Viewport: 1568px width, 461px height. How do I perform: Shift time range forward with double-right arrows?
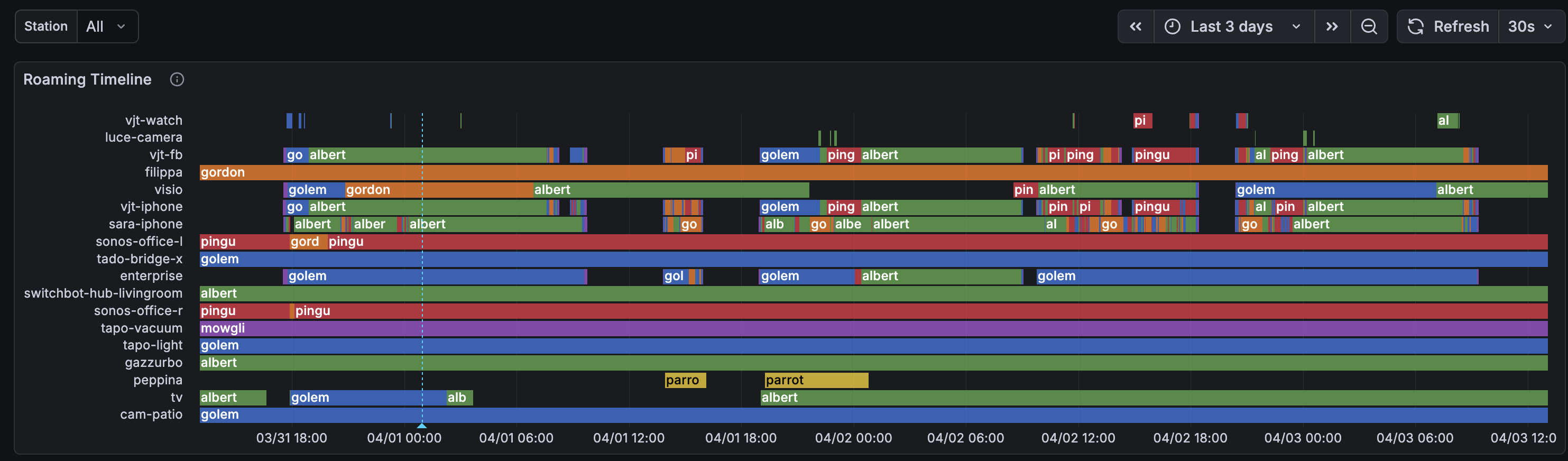tap(1332, 26)
